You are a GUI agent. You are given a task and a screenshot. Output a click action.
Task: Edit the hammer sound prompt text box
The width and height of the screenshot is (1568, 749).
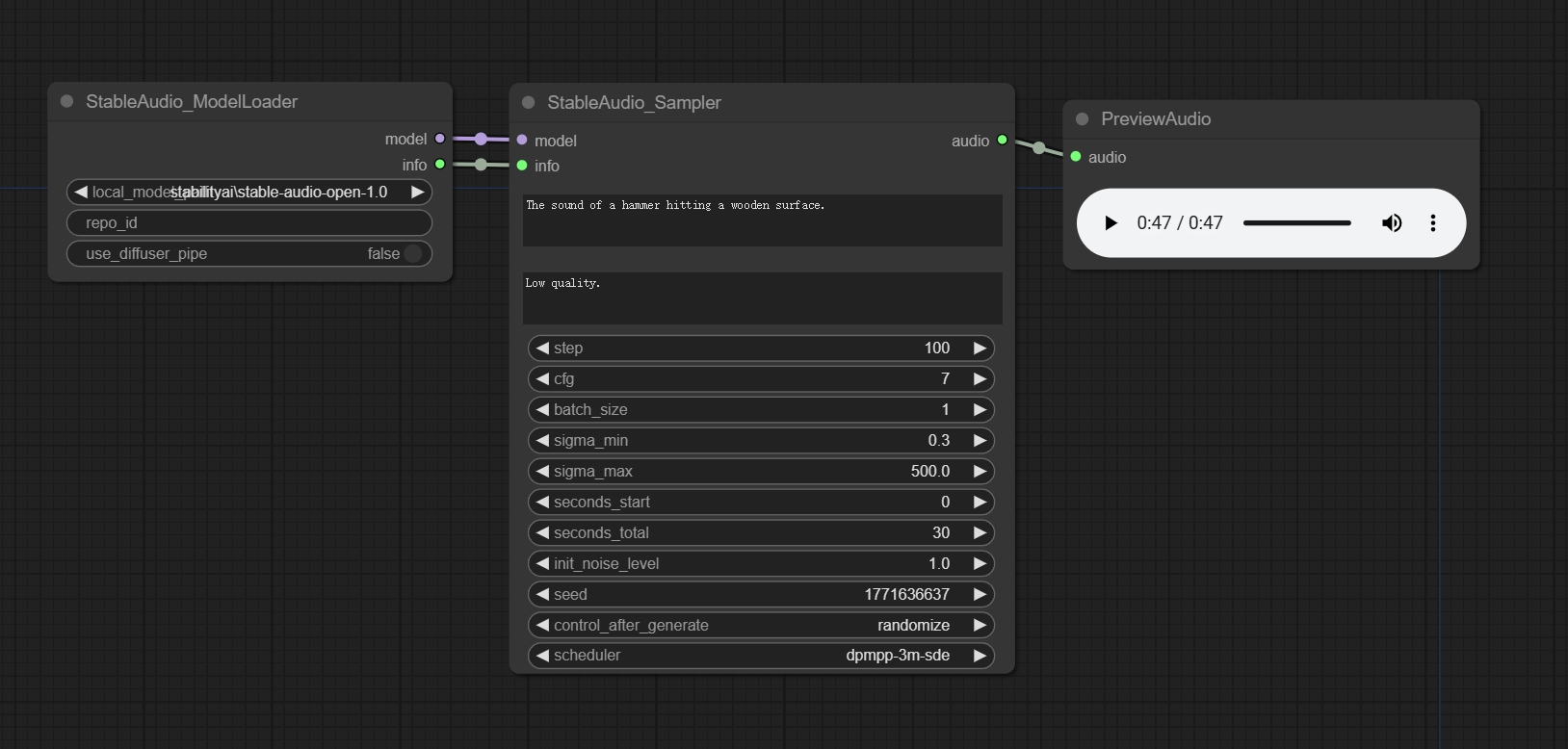pyautogui.click(x=762, y=220)
